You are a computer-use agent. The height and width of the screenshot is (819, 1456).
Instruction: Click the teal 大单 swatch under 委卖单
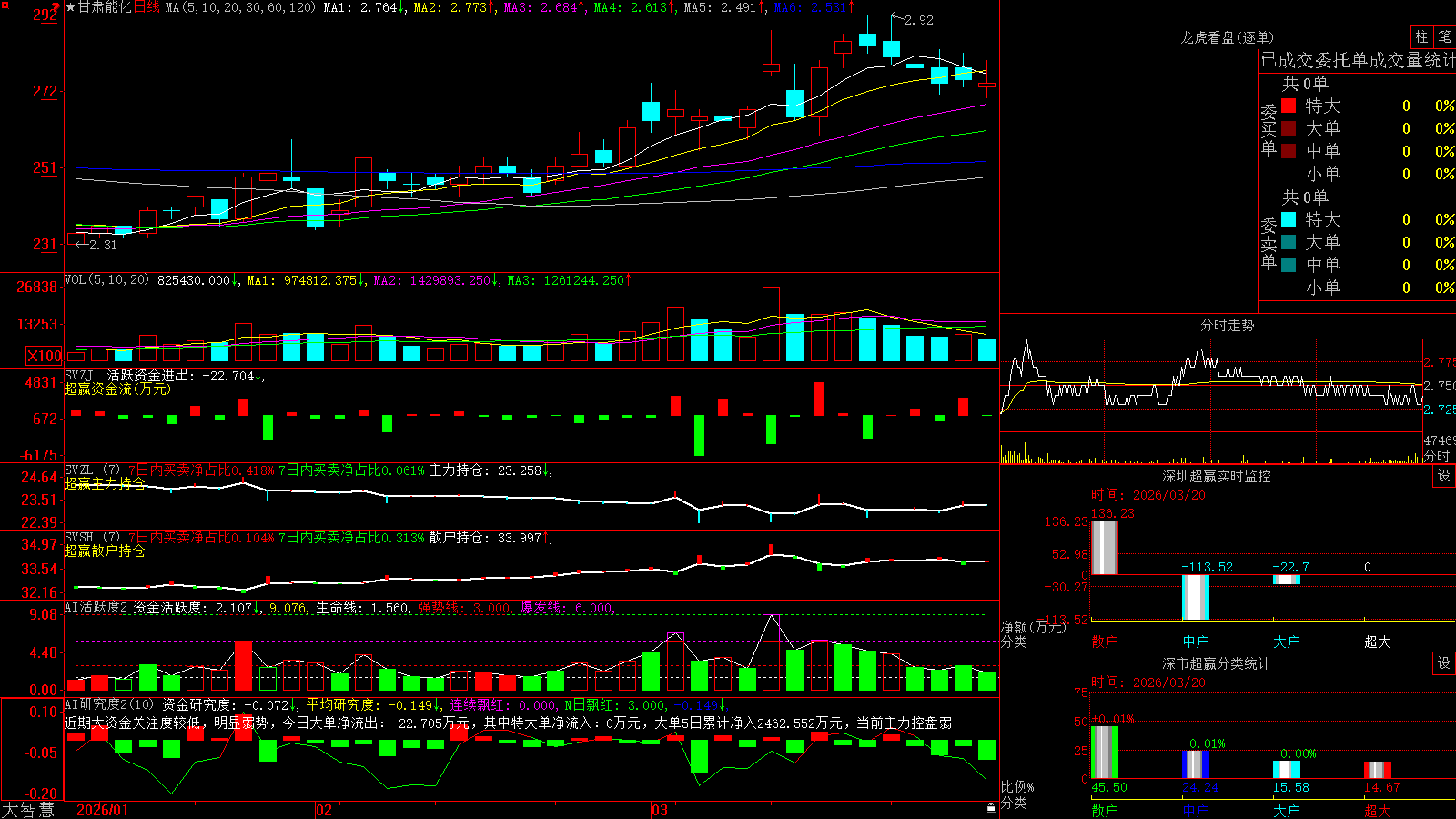[1289, 242]
